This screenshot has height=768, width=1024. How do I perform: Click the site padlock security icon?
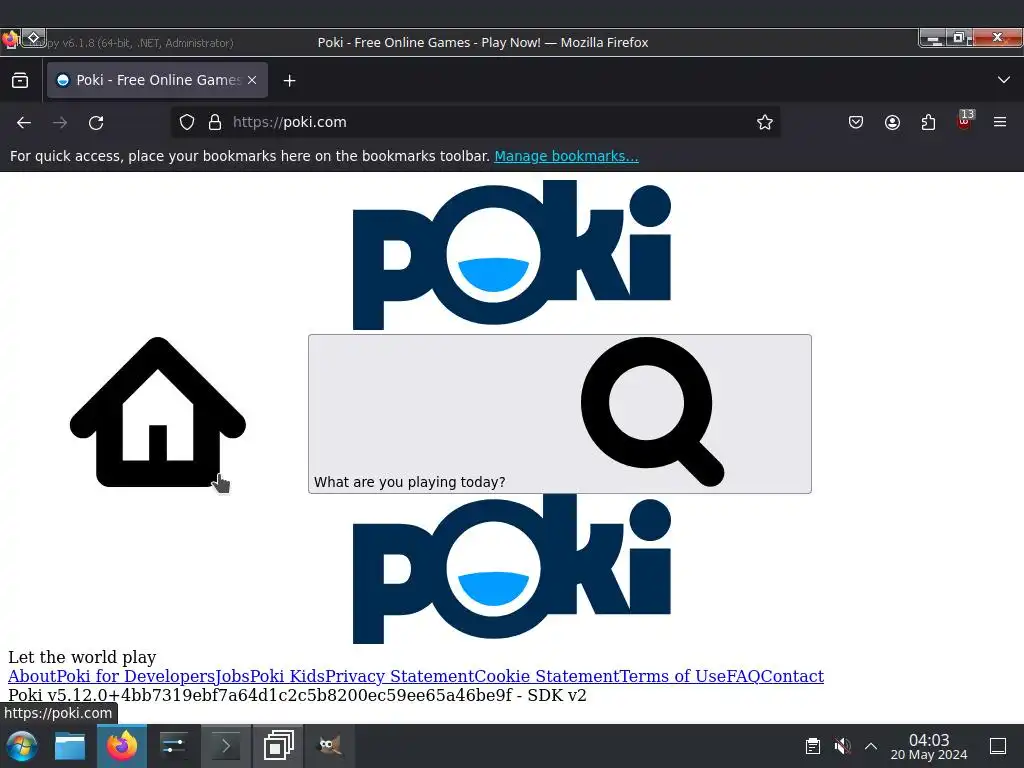(x=215, y=122)
